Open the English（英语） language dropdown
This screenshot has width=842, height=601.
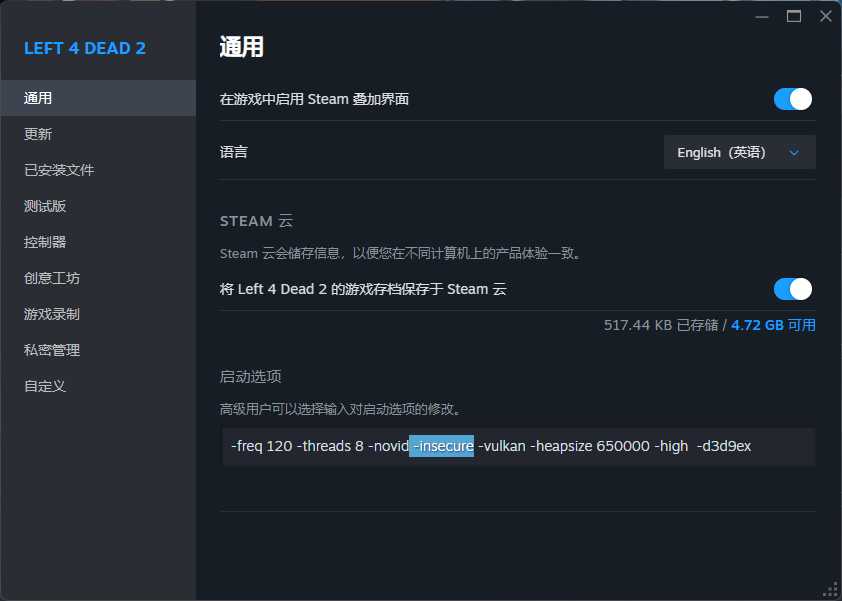pos(739,153)
